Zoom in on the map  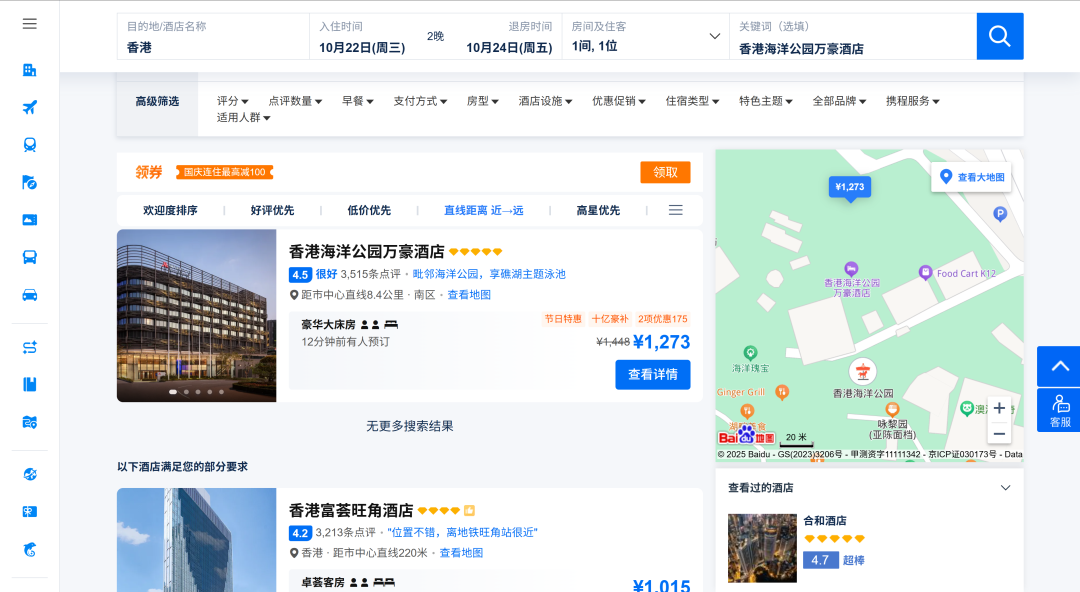pos(998,408)
